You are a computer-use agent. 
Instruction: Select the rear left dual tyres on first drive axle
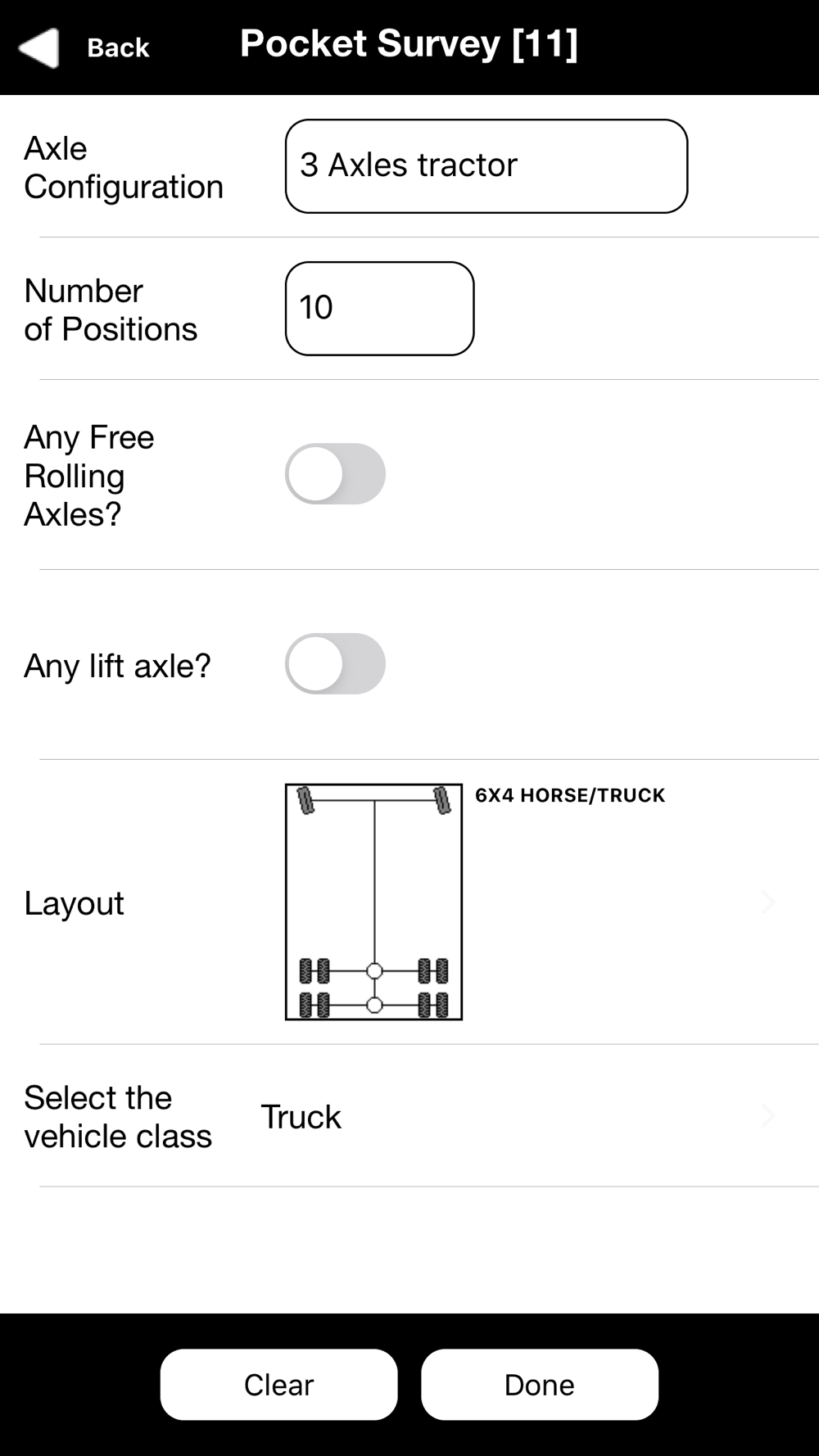point(314,971)
